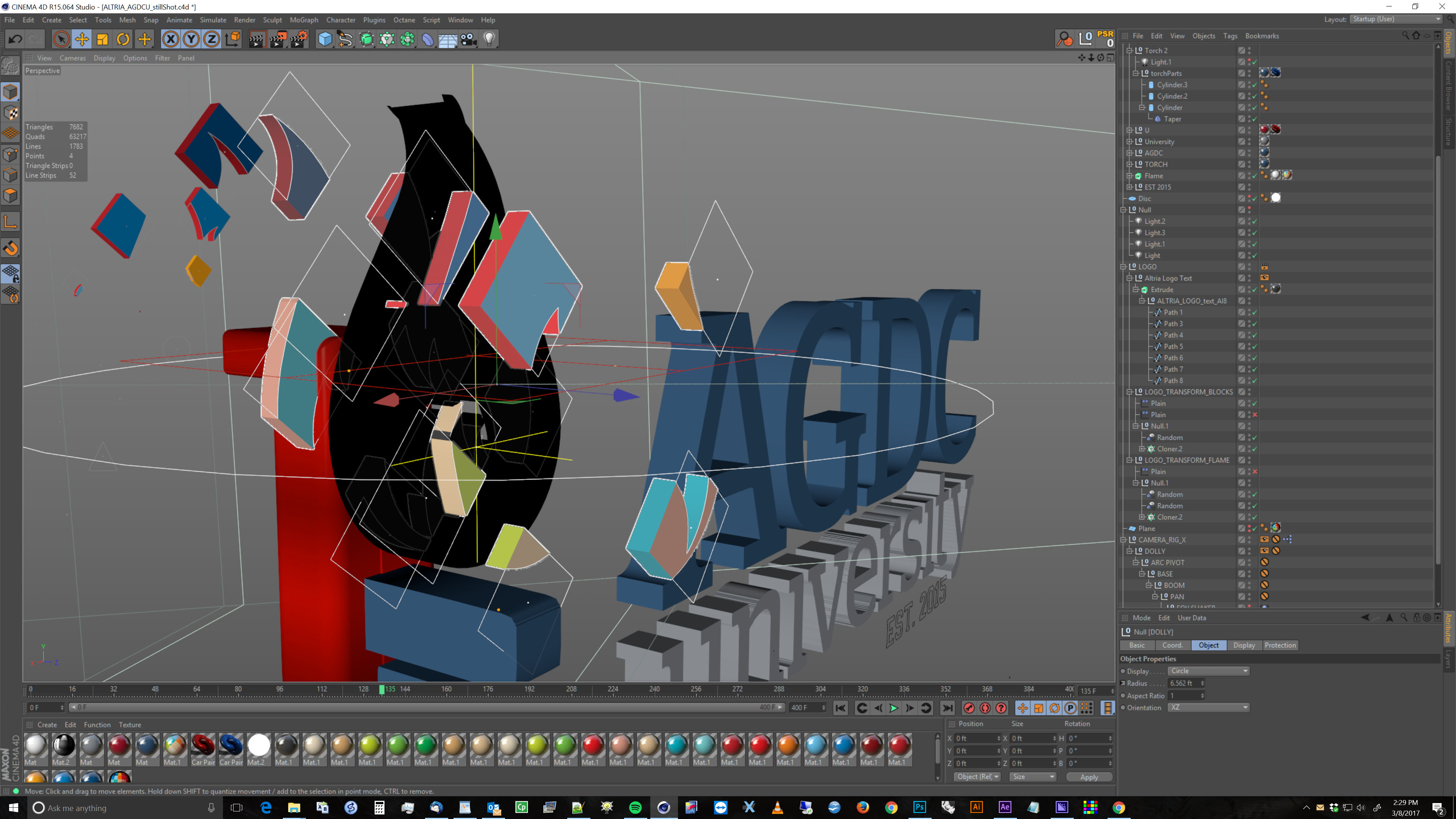Select the Rotate tool icon
1456x819 pixels.
click(x=123, y=39)
